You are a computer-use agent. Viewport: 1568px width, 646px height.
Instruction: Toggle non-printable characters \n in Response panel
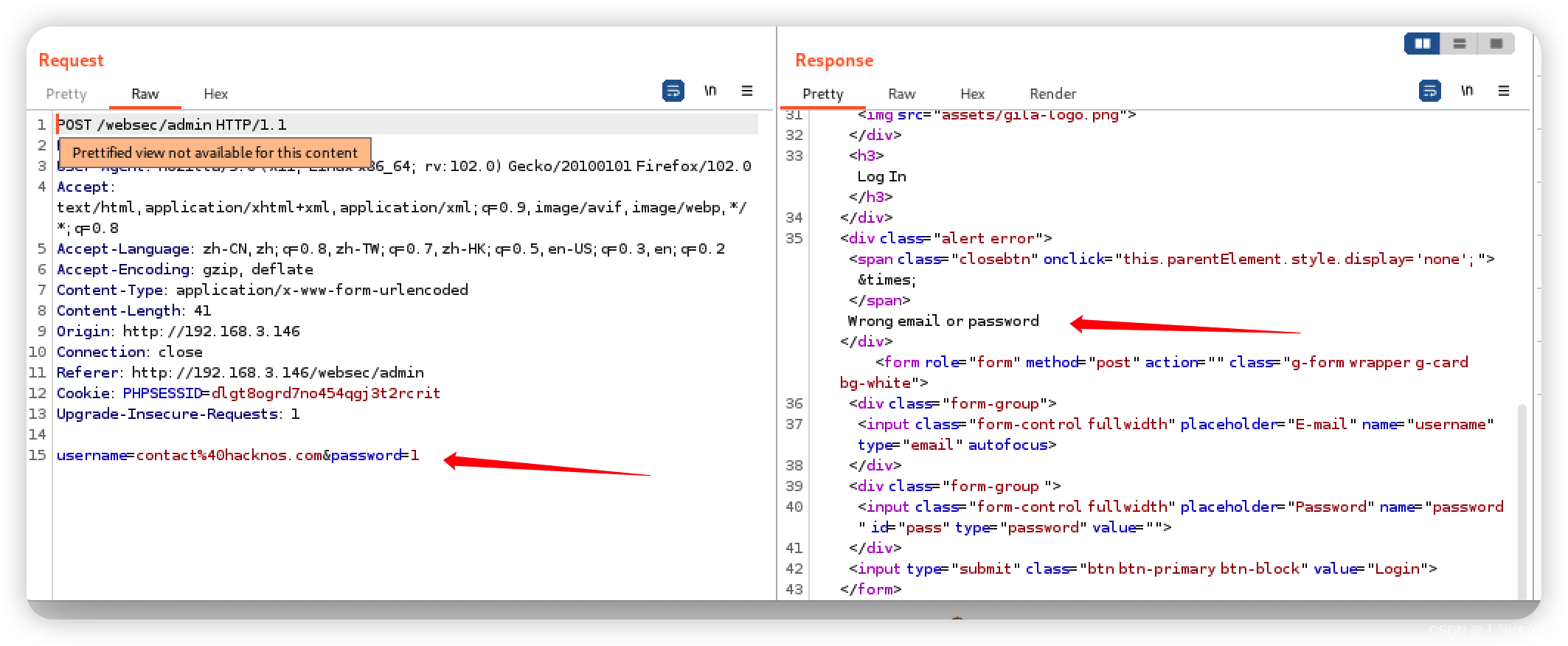click(1467, 91)
